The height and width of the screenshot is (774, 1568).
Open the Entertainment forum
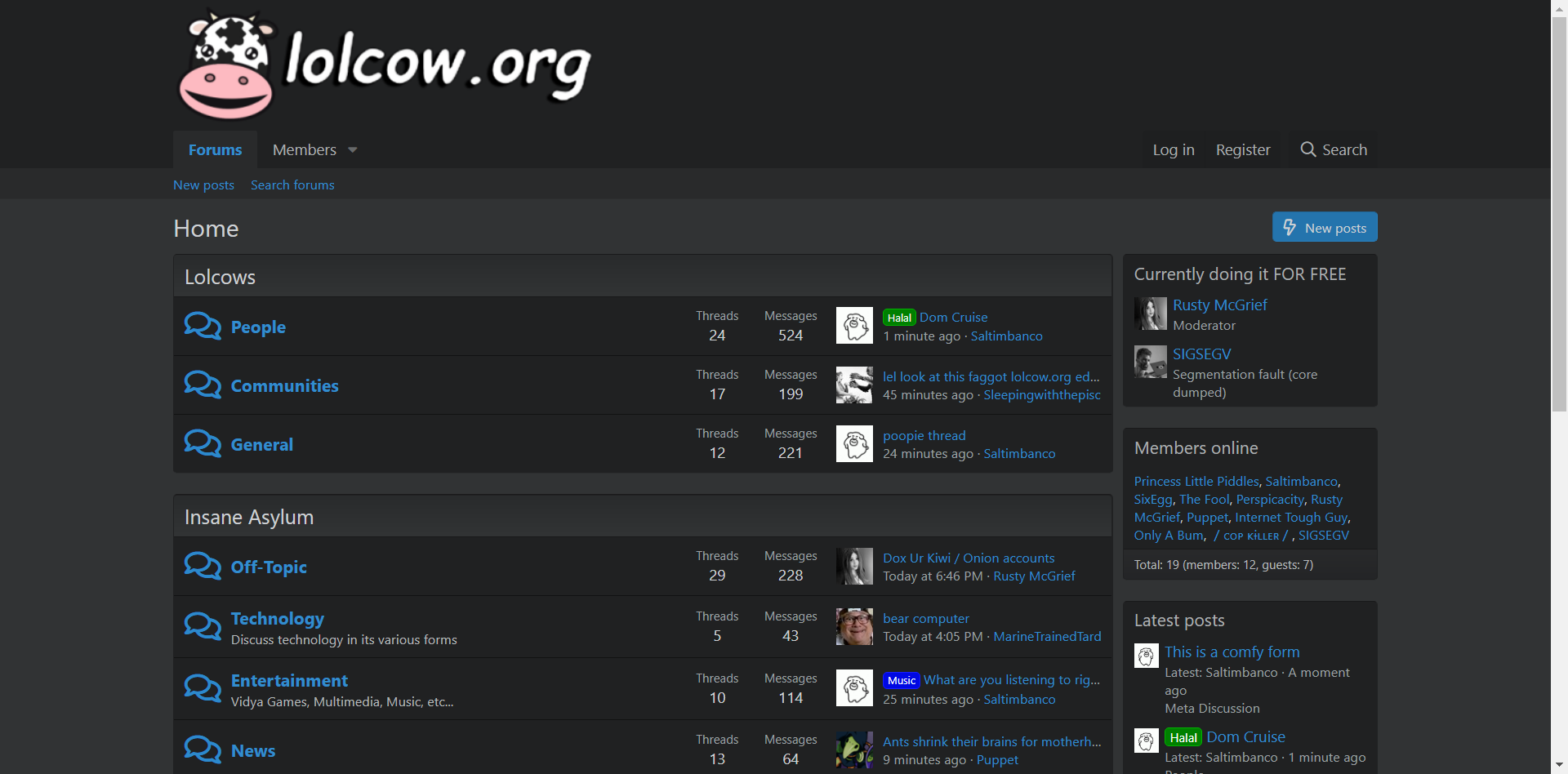point(289,680)
